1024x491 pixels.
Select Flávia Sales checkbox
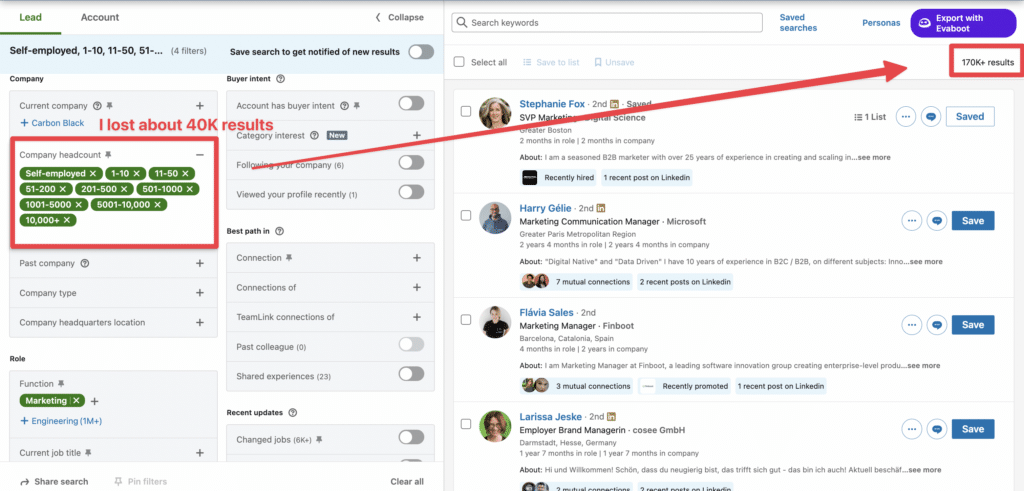pos(466,320)
